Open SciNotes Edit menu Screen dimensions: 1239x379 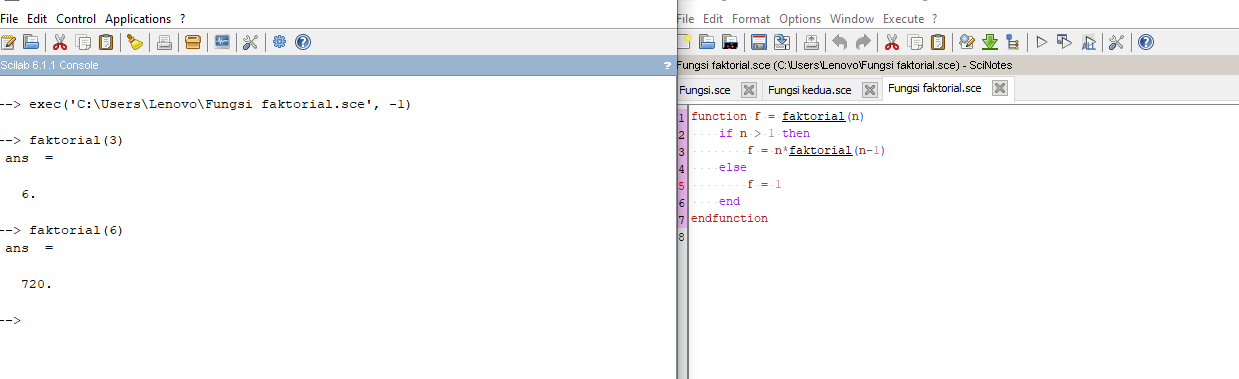point(713,18)
